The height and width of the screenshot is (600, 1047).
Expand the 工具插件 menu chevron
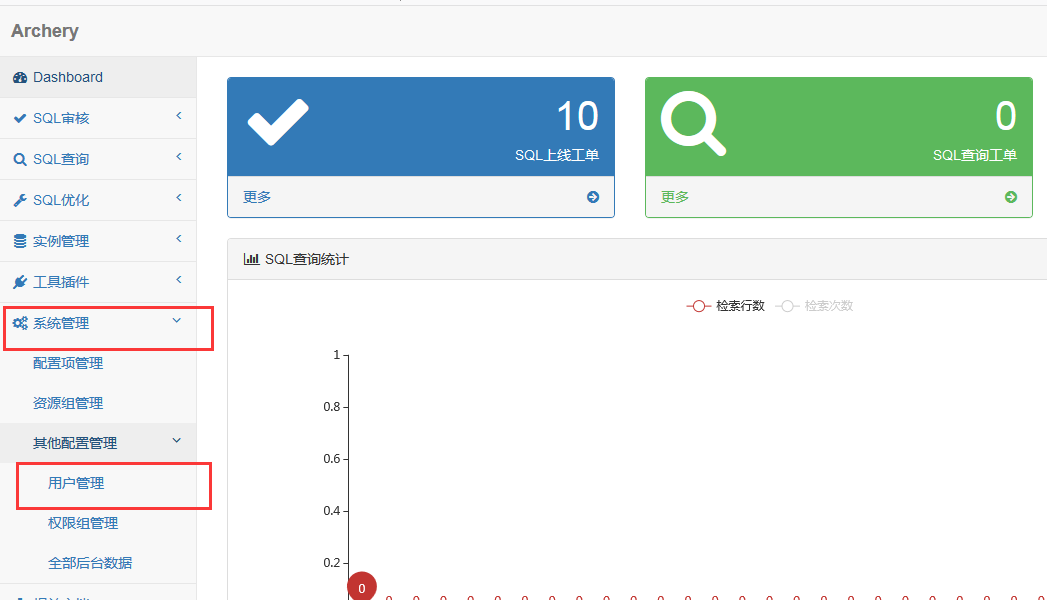pyautogui.click(x=179, y=280)
